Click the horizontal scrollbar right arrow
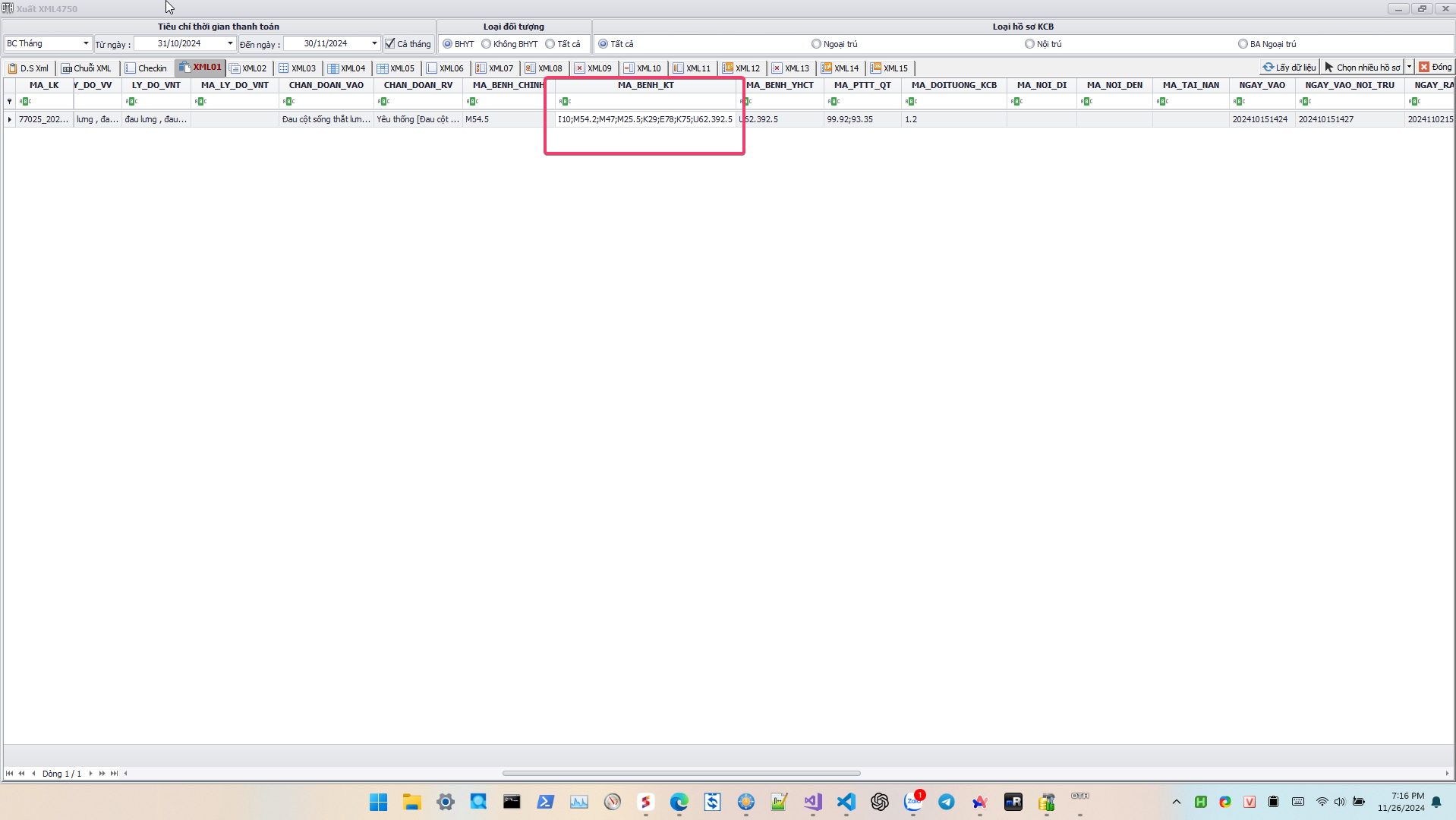 pyautogui.click(x=1447, y=774)
